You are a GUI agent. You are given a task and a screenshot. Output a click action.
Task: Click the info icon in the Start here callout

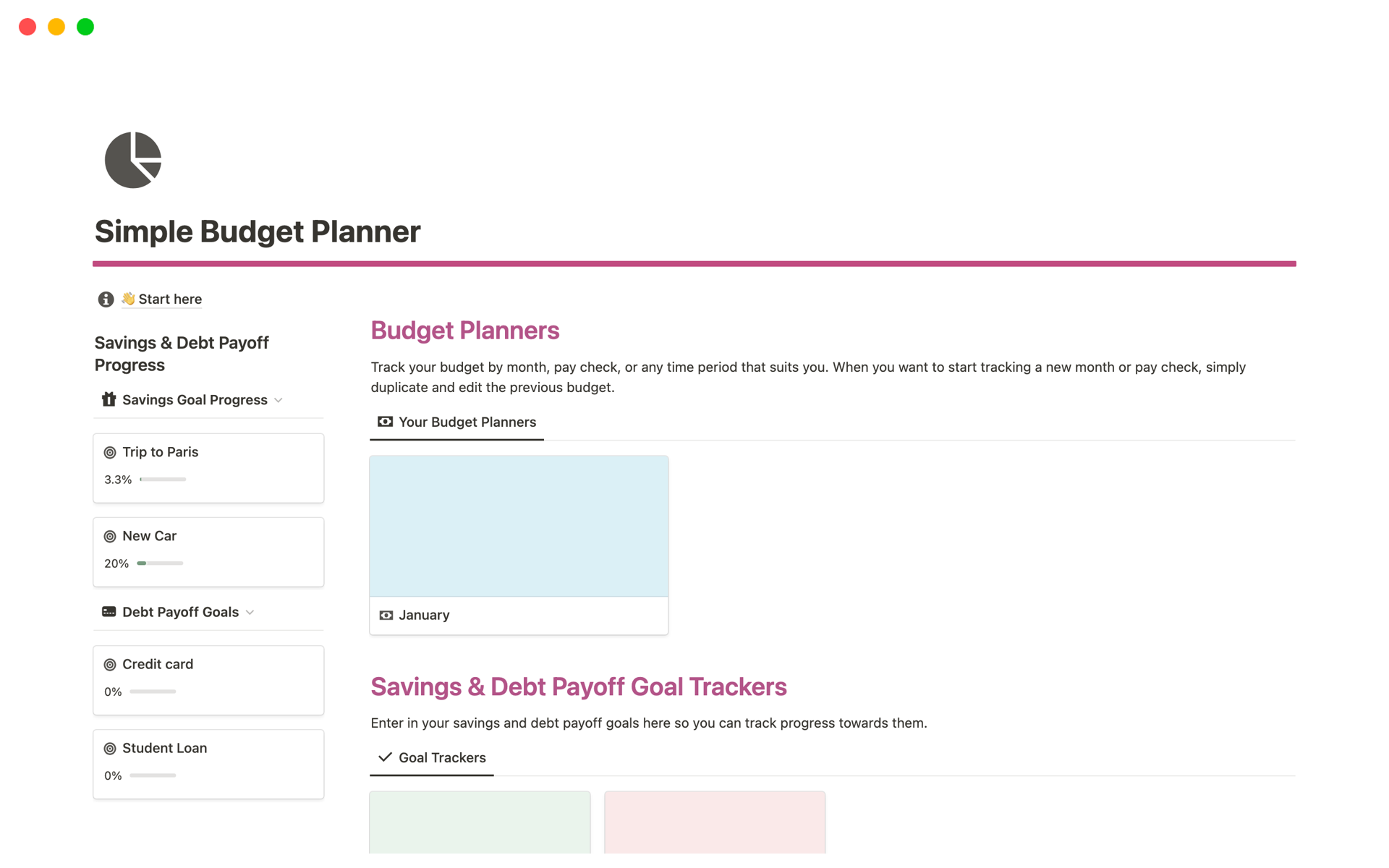point(105,299)
